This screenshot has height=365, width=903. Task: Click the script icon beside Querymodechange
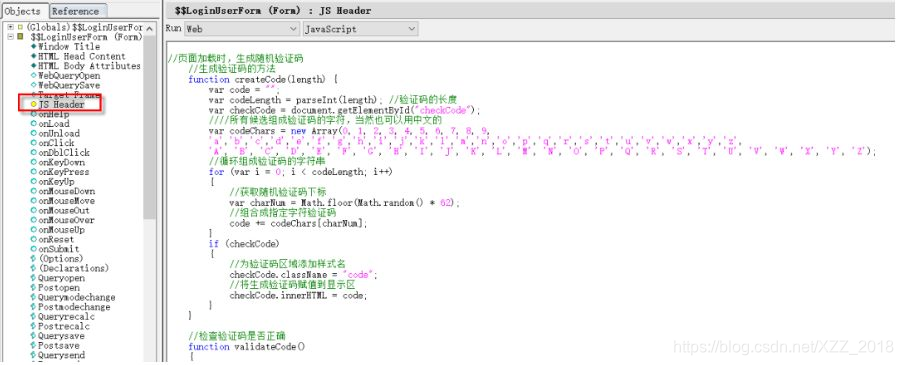click(x=33, y=298)
